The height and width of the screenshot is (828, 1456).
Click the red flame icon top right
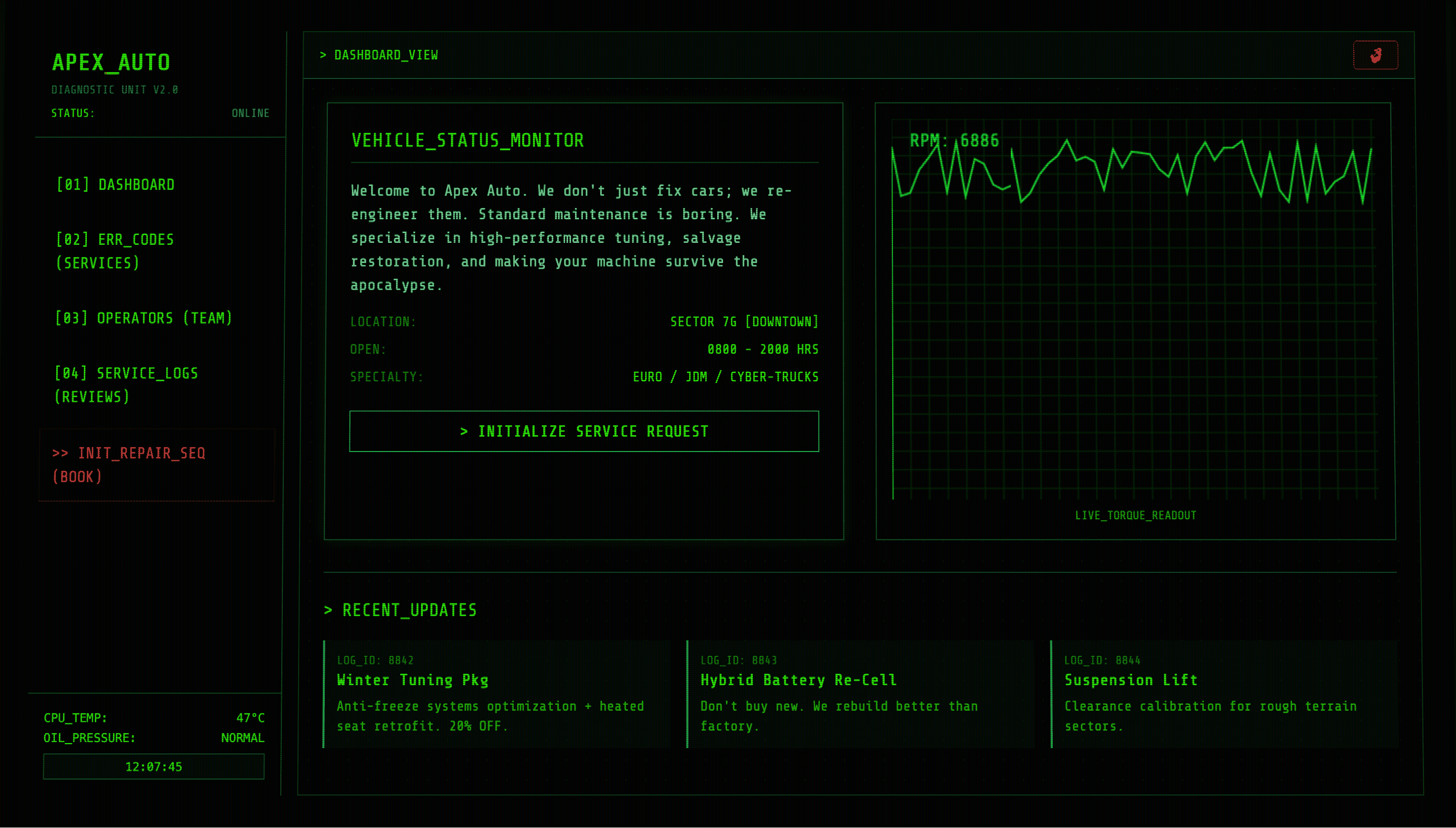(1376, 55)
